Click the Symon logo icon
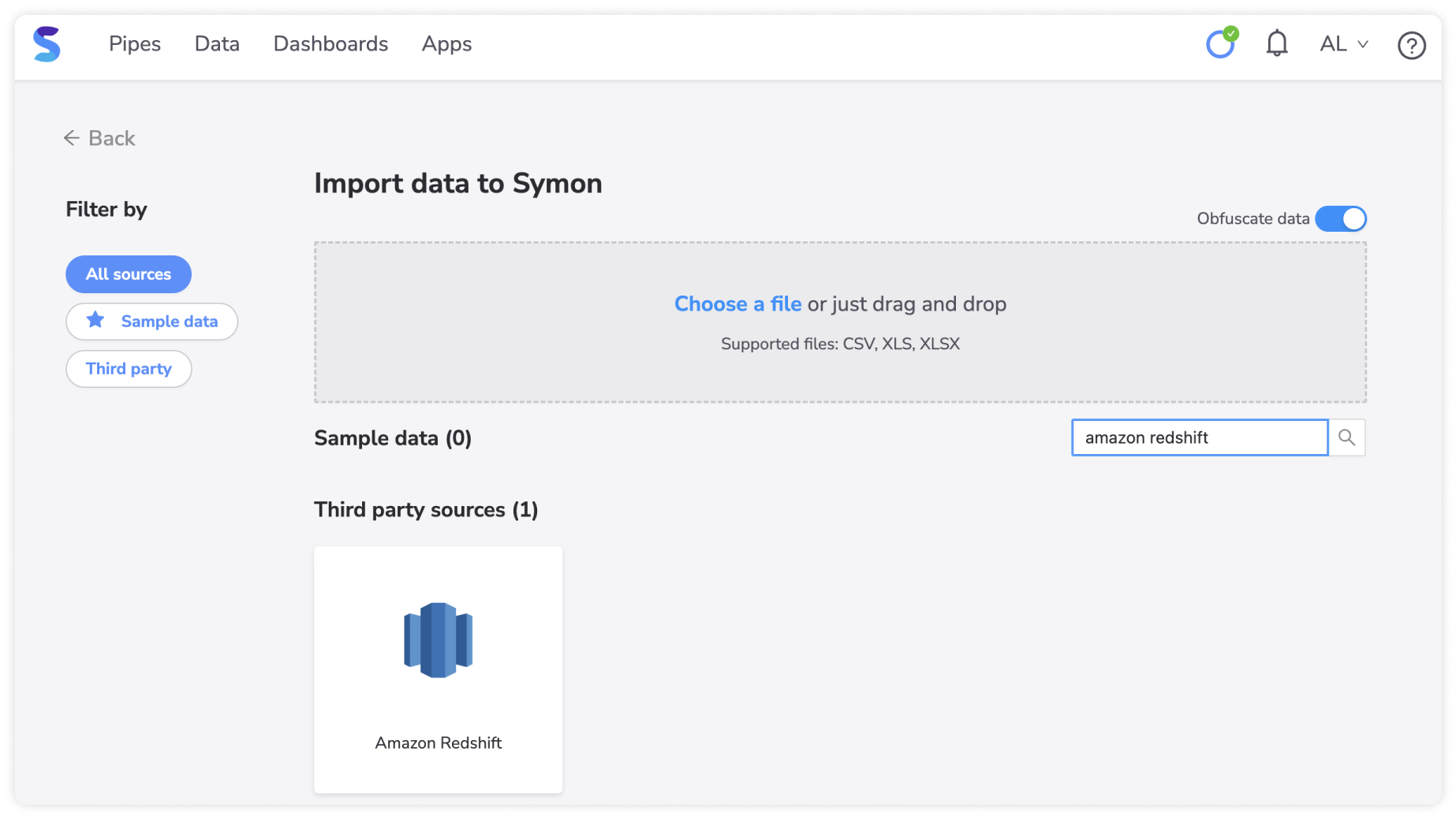Image resolution: width=1456 pixels, height=819 pixels. [47, 44]
